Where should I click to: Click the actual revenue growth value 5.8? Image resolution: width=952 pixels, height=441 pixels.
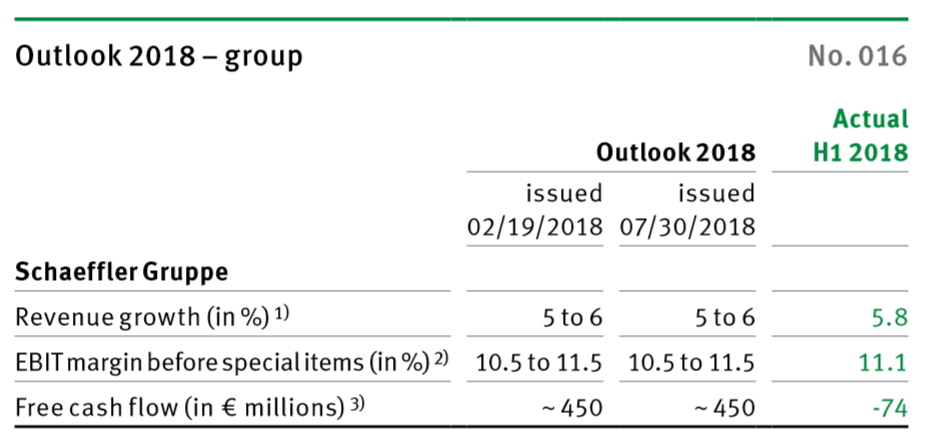tap(888, 318)
